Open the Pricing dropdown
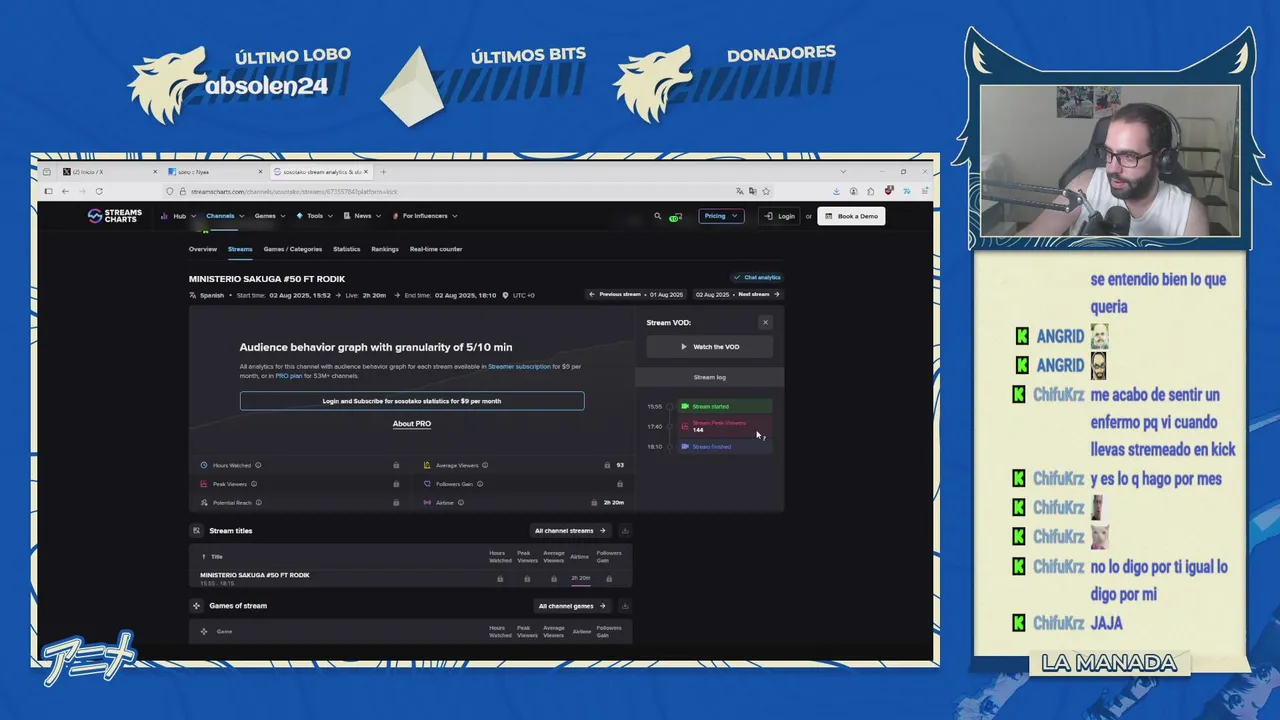 721,216
